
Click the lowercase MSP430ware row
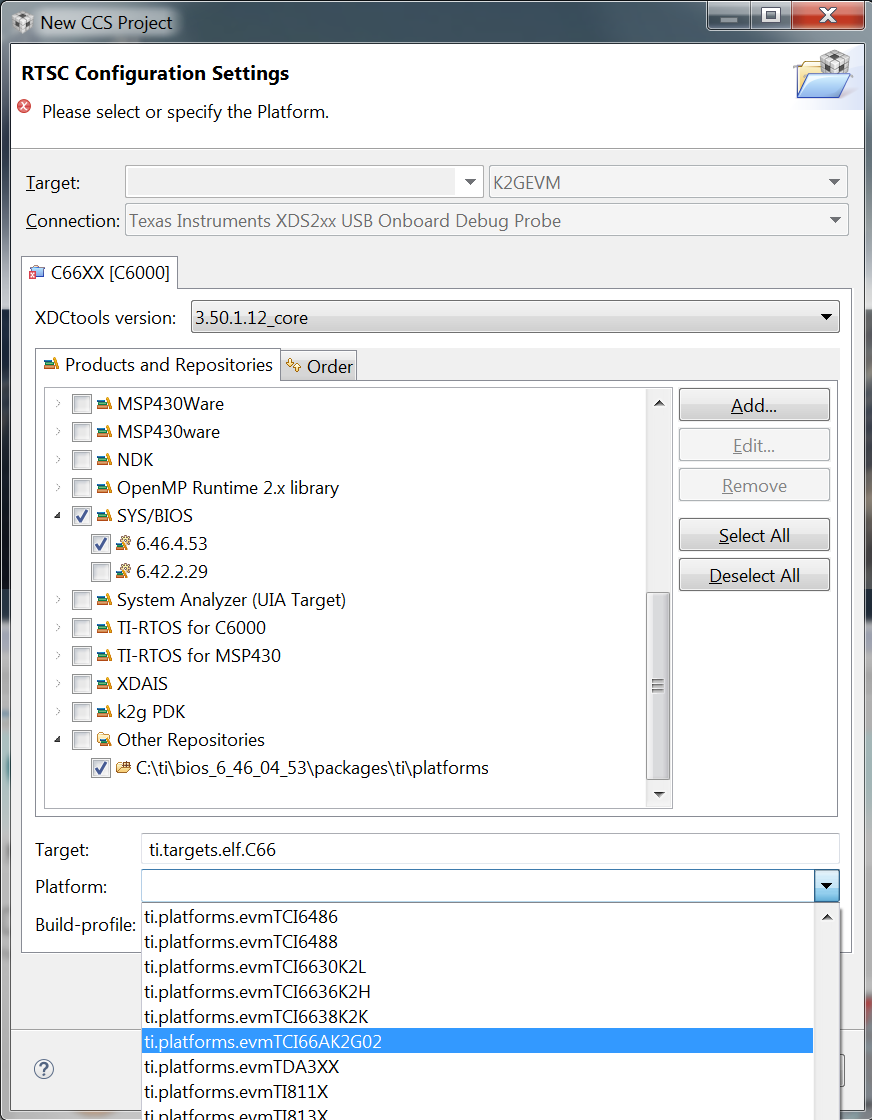(x=169, y=432)
